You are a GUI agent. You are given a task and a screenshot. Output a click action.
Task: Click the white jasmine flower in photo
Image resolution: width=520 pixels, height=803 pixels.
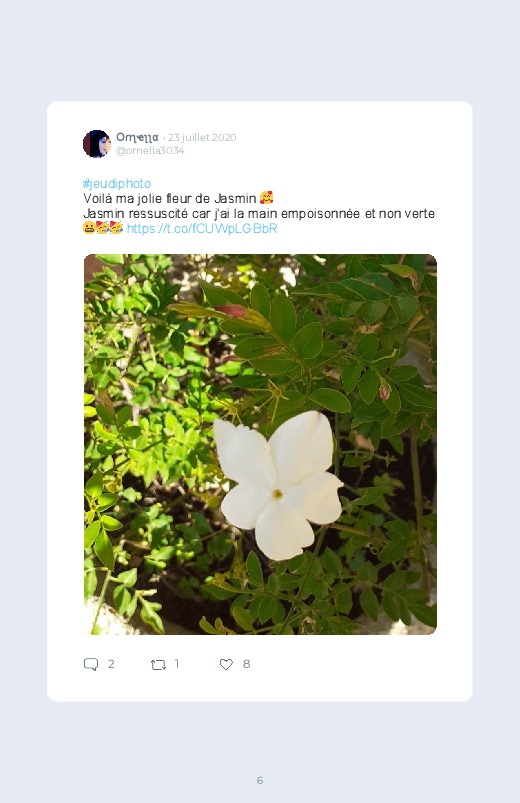click(278, 484)
